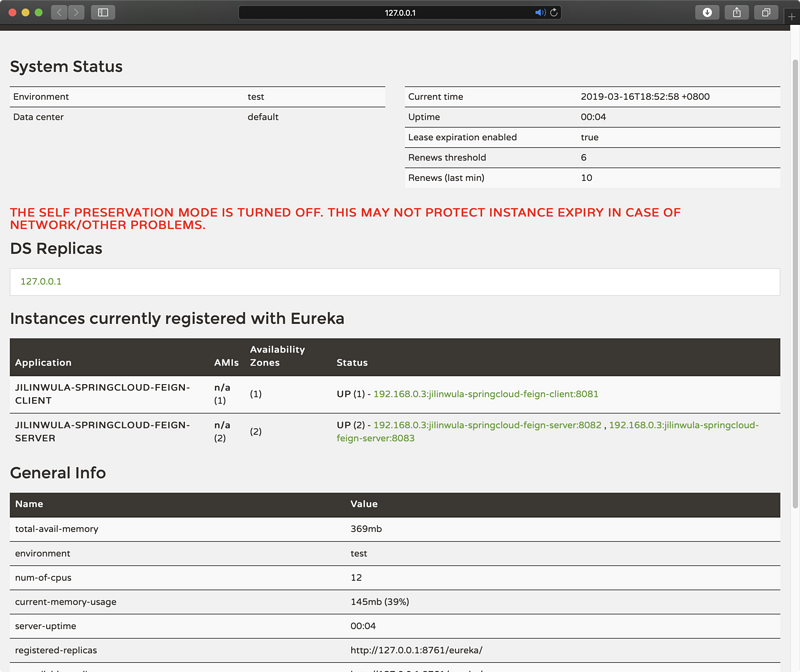The width and height of the screenshot is (800, 672).
Task: Select the registered-replicas row name
Action: pyautogui.click(x=56, y=650)
